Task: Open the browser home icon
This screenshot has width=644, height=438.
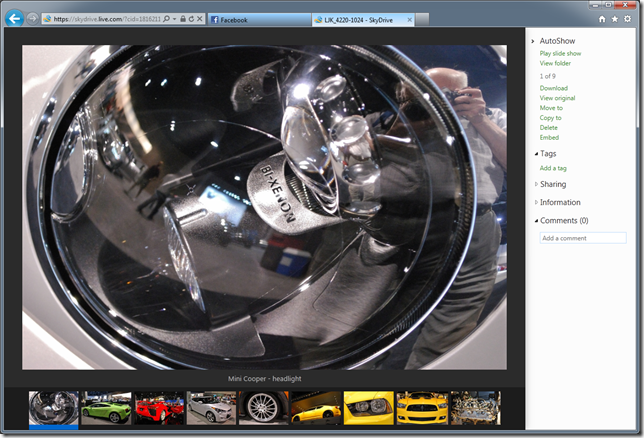Action: click(601, 19)
